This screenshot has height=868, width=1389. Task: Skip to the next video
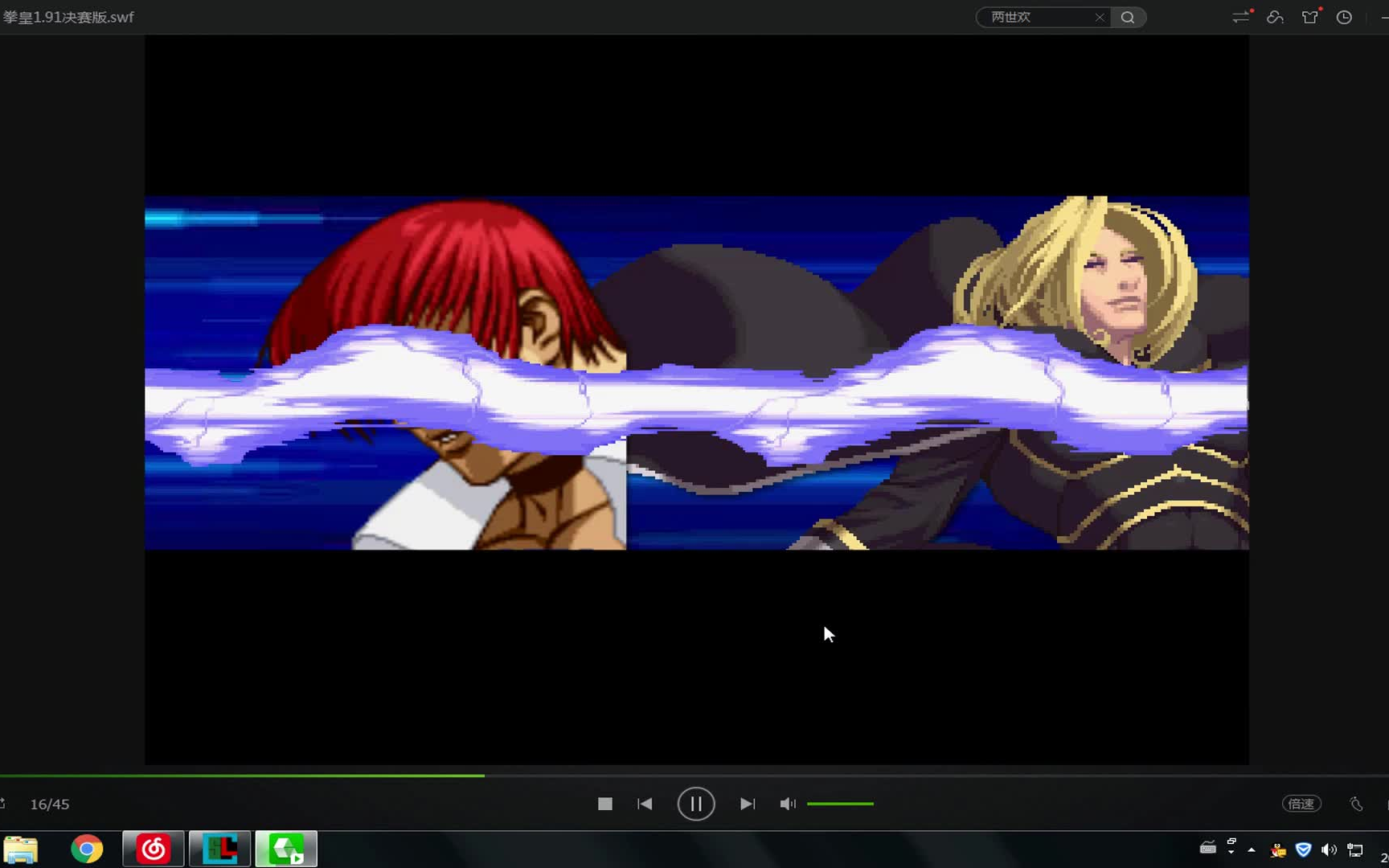coord(748,804)
